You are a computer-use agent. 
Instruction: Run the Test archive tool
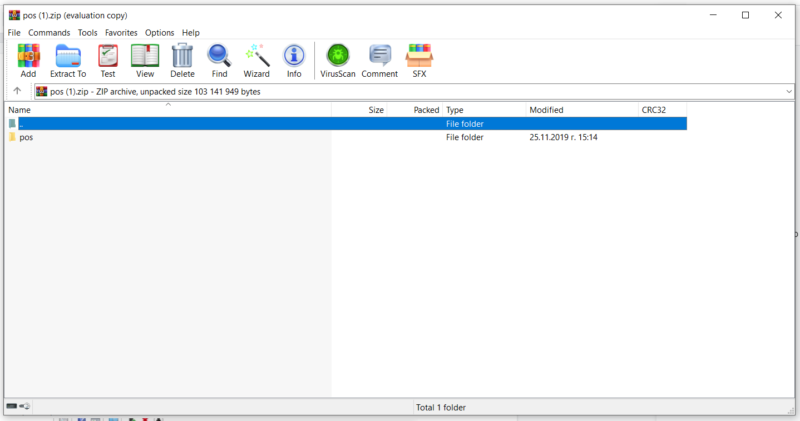point(107,60)
